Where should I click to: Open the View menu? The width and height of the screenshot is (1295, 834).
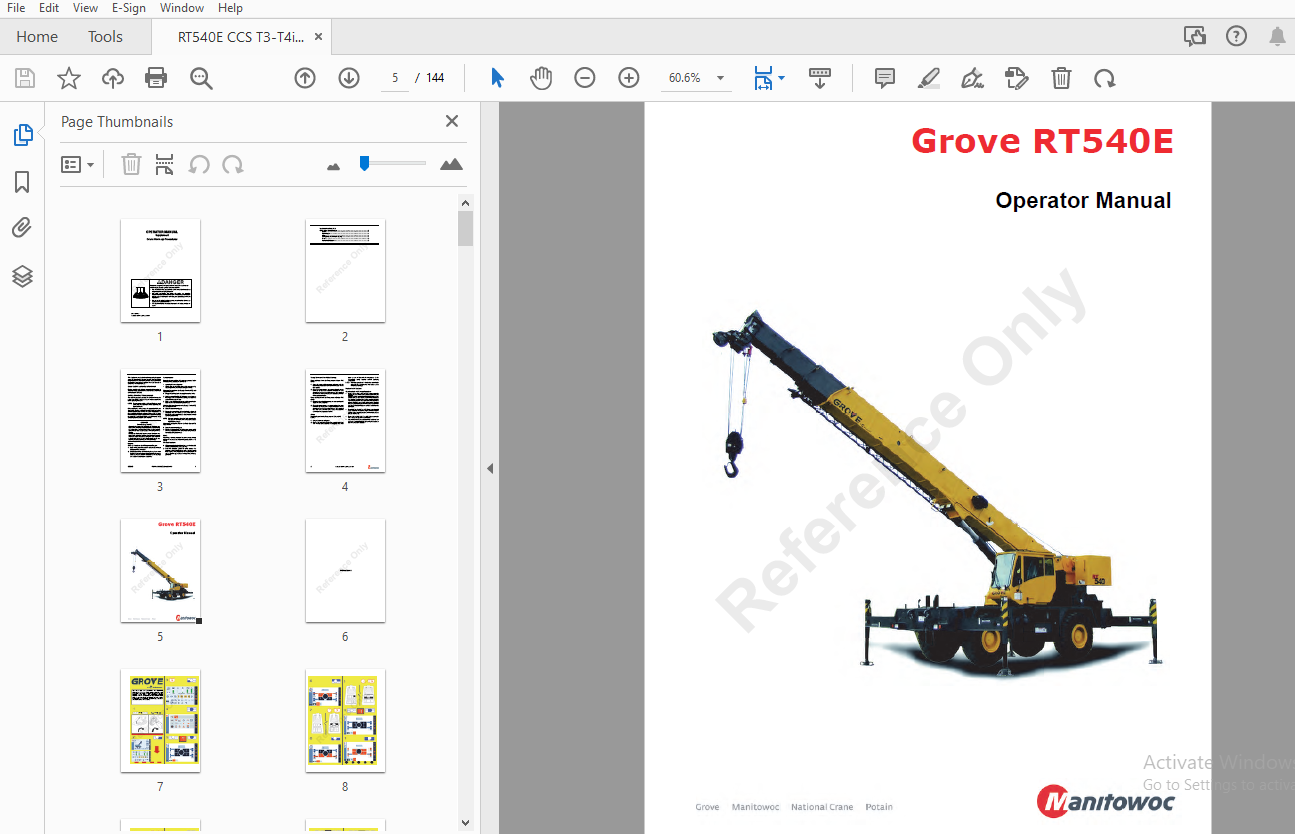coord(85,8)
